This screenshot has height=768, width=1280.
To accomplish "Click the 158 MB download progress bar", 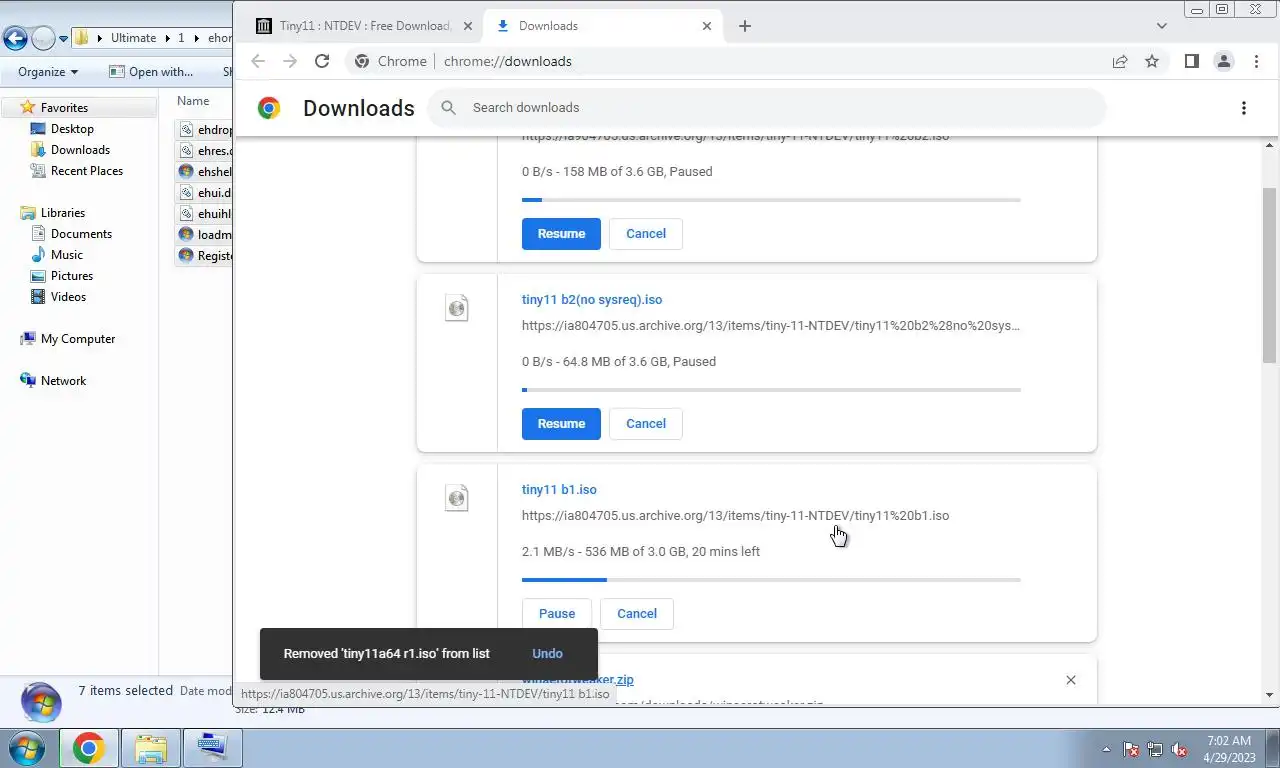I will [x=771, y=200].
